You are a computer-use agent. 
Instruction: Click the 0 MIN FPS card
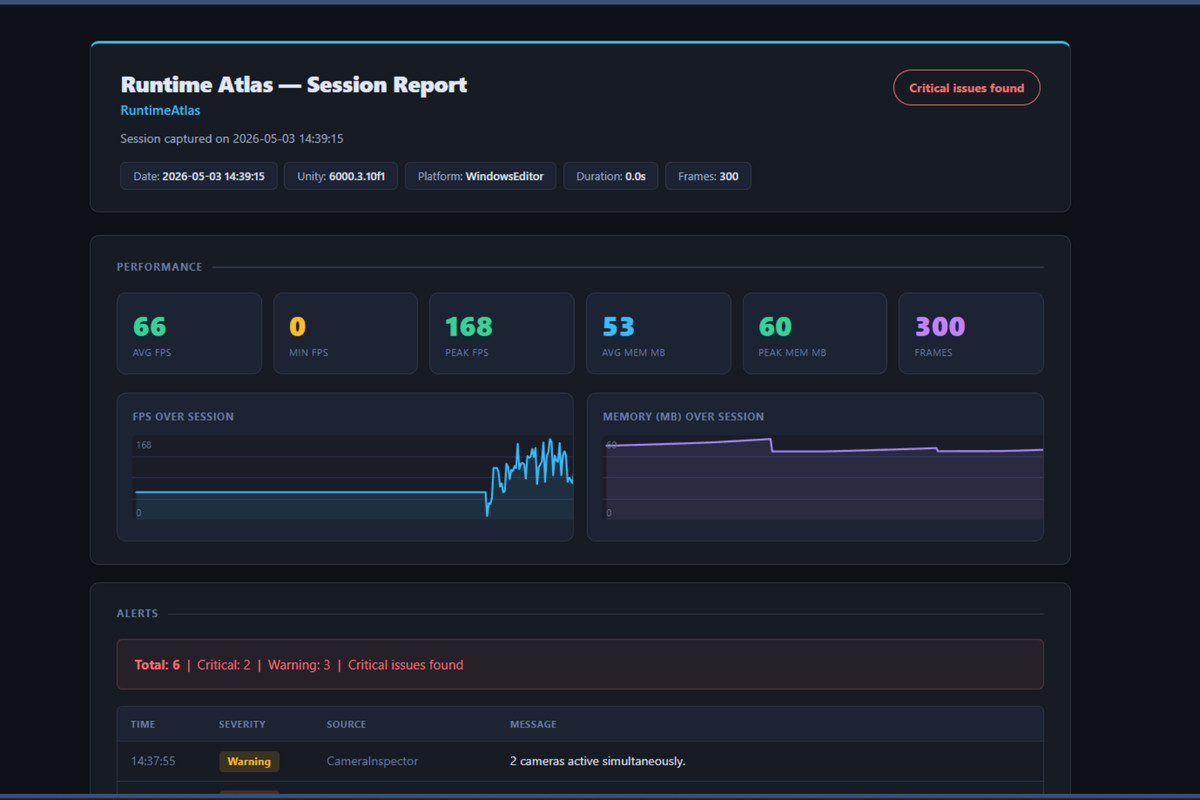(345, 333)
